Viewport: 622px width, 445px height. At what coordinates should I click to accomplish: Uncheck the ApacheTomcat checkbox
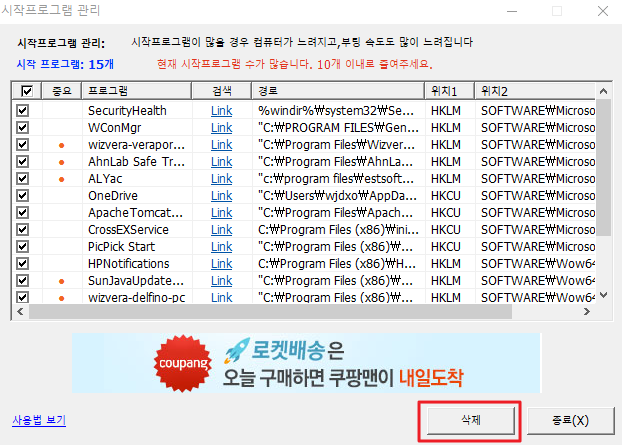(x=23, y=213)
